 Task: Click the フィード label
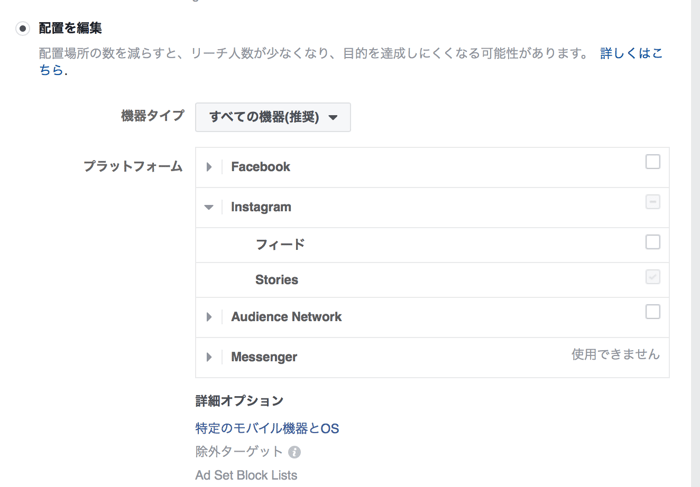click(x=280, y=245)
